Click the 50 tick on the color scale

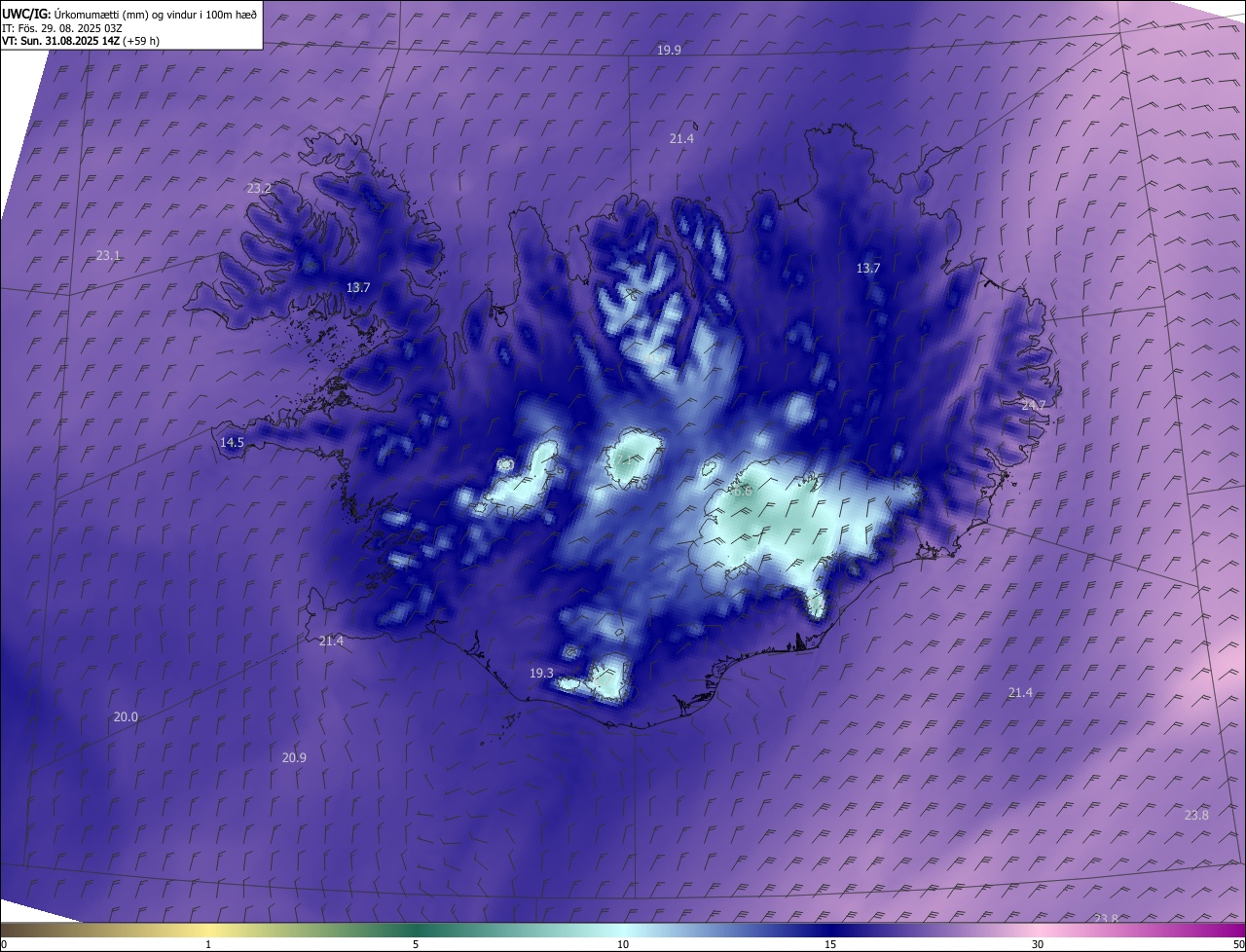[x=1238, y=944]
